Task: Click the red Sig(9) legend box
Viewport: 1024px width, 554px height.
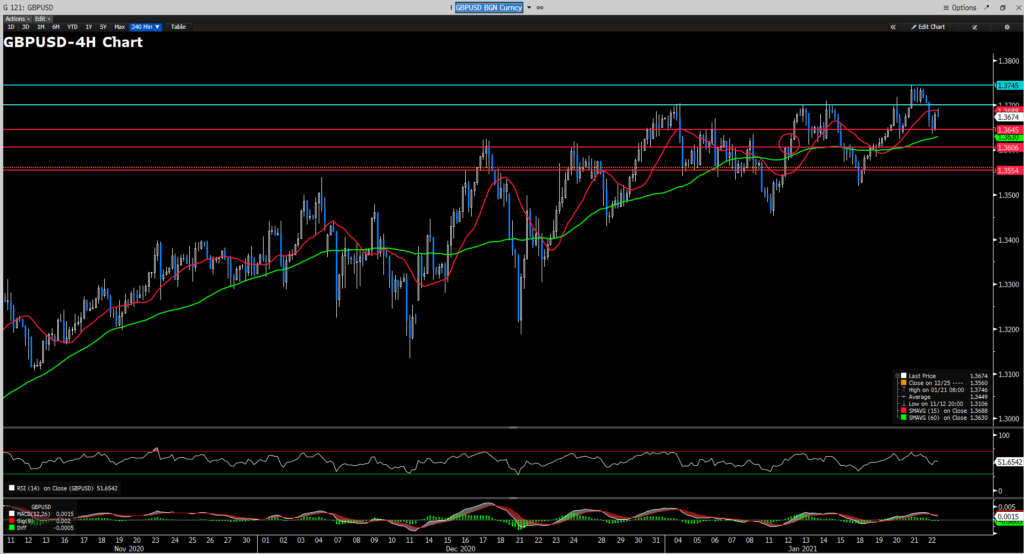Action: tap(12, 521)
